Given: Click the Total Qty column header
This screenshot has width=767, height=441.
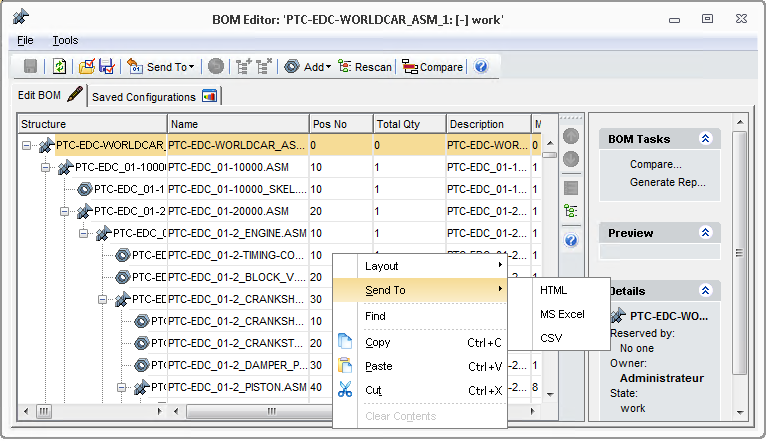Looking at the screenshot, I should click(x=409, y=124).
